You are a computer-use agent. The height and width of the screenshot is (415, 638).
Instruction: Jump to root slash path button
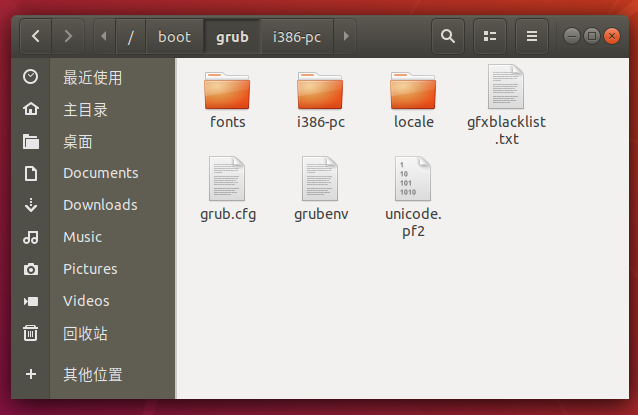[x=131, y=36]
